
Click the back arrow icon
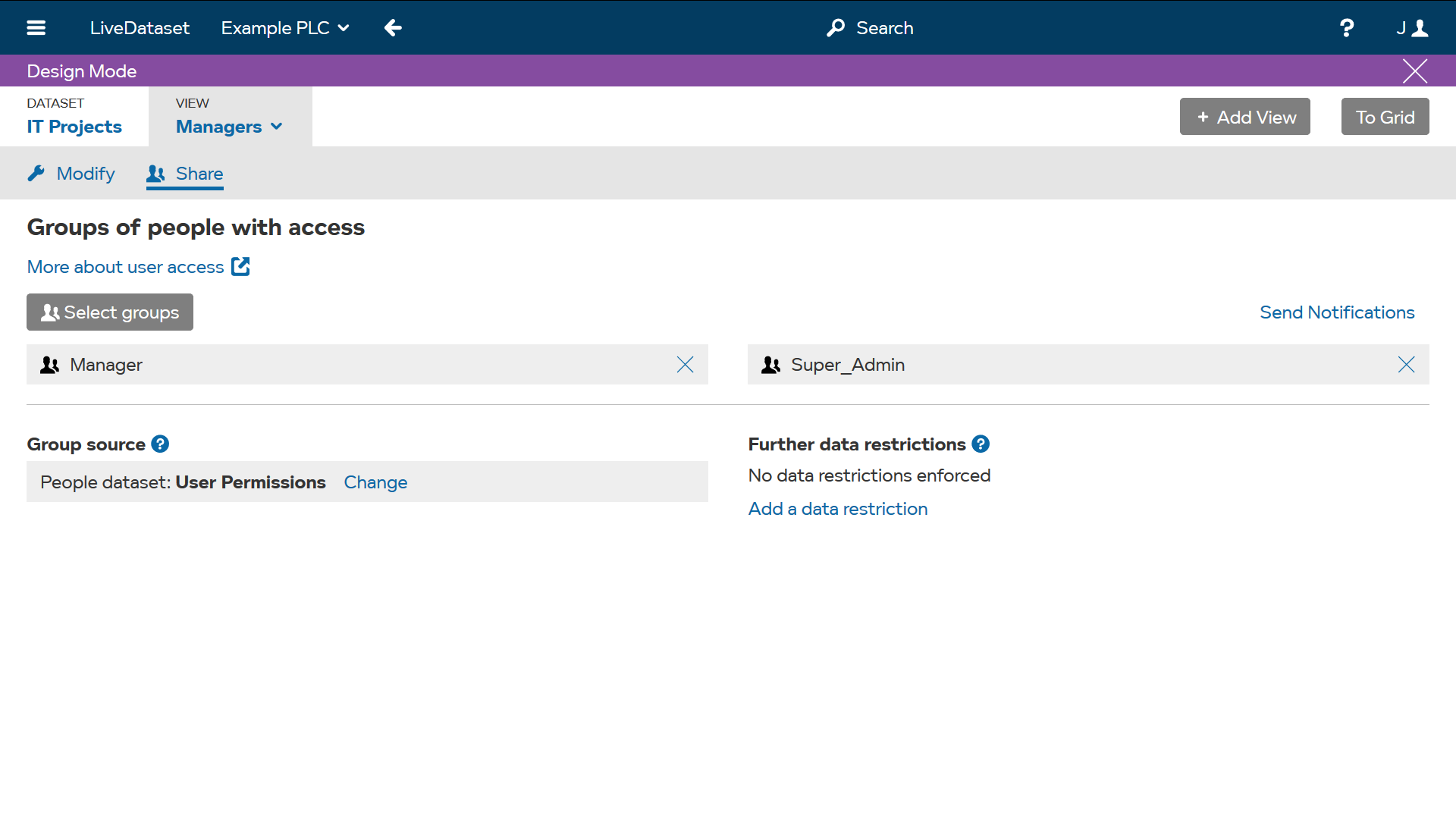point(393,28)
